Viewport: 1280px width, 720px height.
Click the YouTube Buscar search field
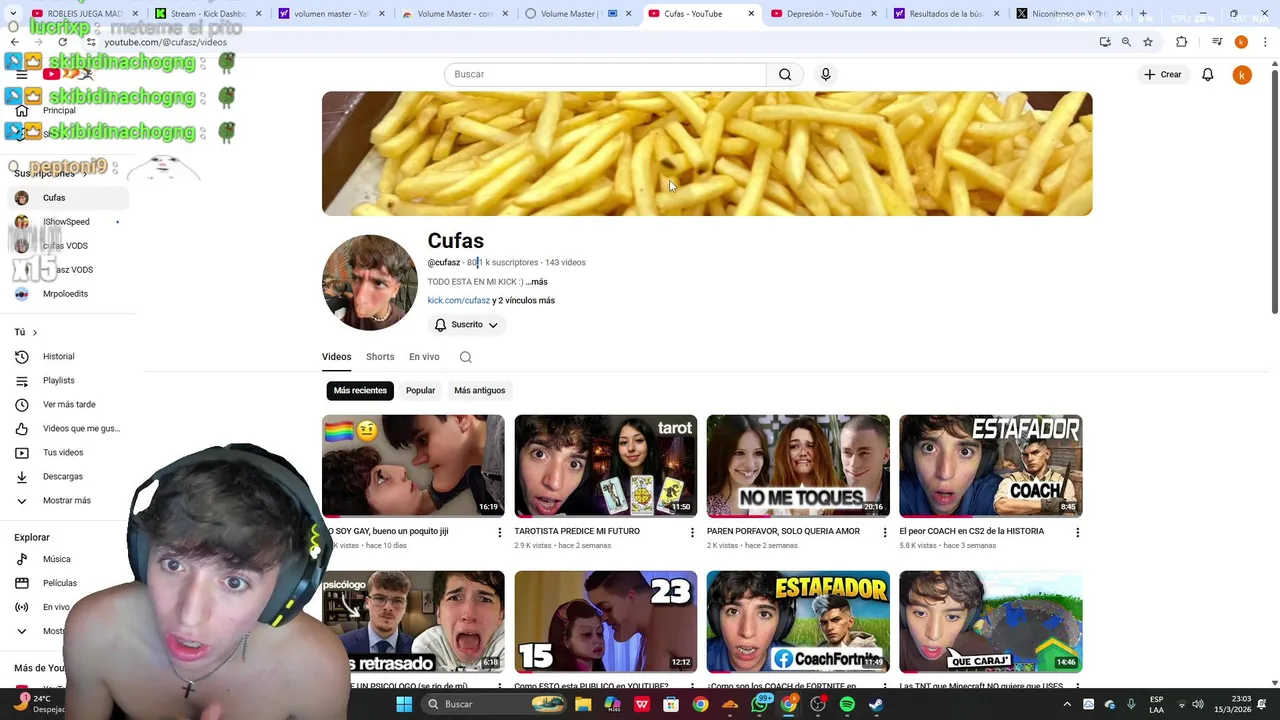pyautogui.click(x=605, y=74)
